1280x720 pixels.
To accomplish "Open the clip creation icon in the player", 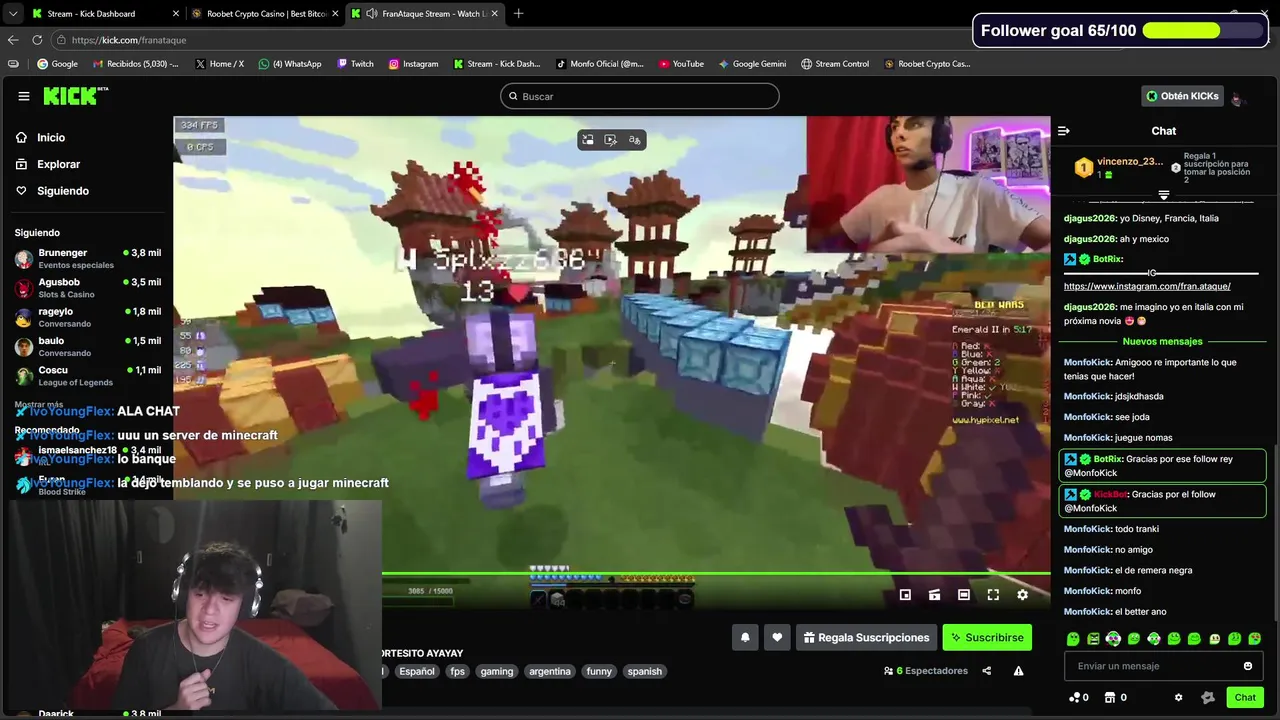I will [x=934, y=595].
